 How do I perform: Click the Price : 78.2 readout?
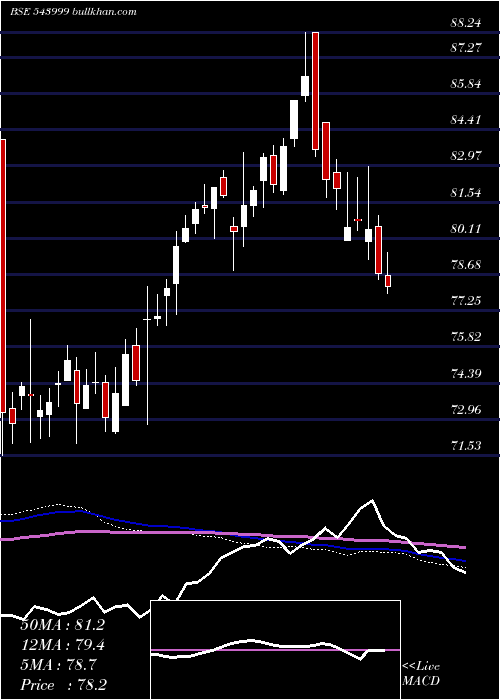click(x=63, y=685)
